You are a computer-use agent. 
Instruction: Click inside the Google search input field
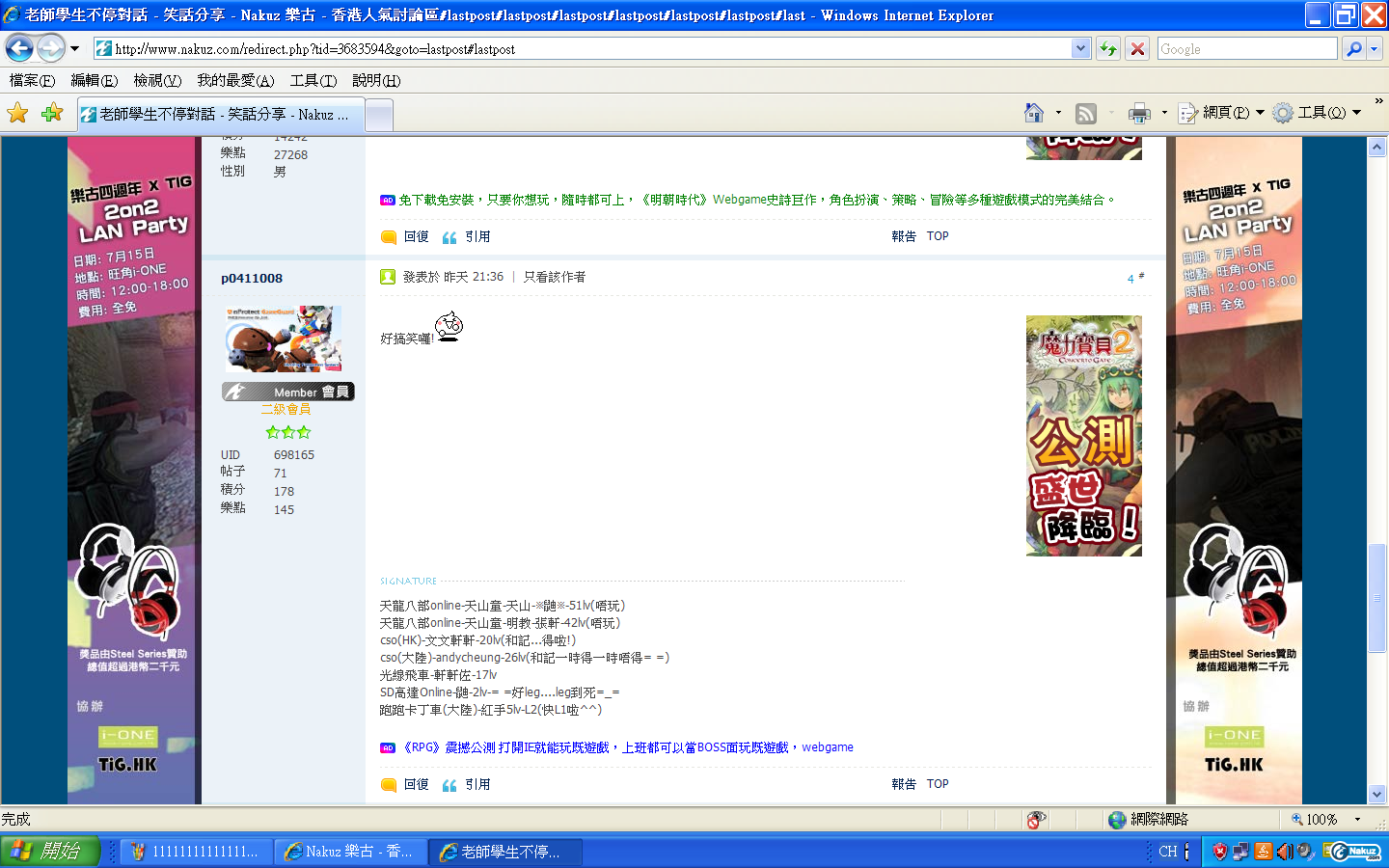(1246, 49)
